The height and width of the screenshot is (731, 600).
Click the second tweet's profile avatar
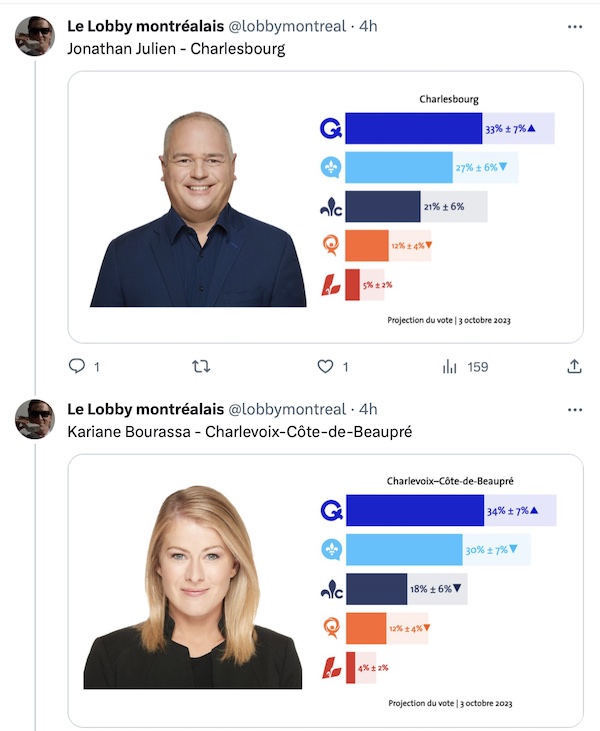click(35, 419)
